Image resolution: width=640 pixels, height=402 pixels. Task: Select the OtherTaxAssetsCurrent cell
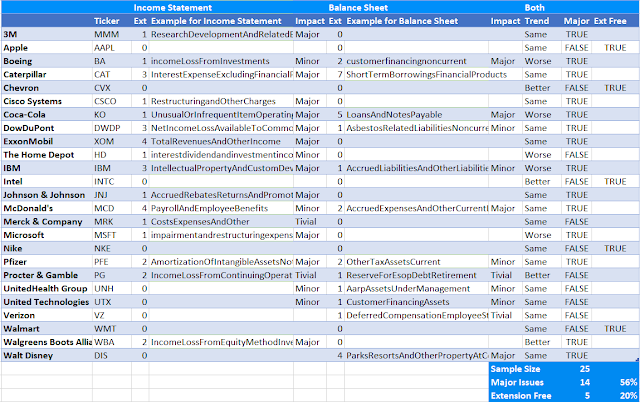(416, 262)
